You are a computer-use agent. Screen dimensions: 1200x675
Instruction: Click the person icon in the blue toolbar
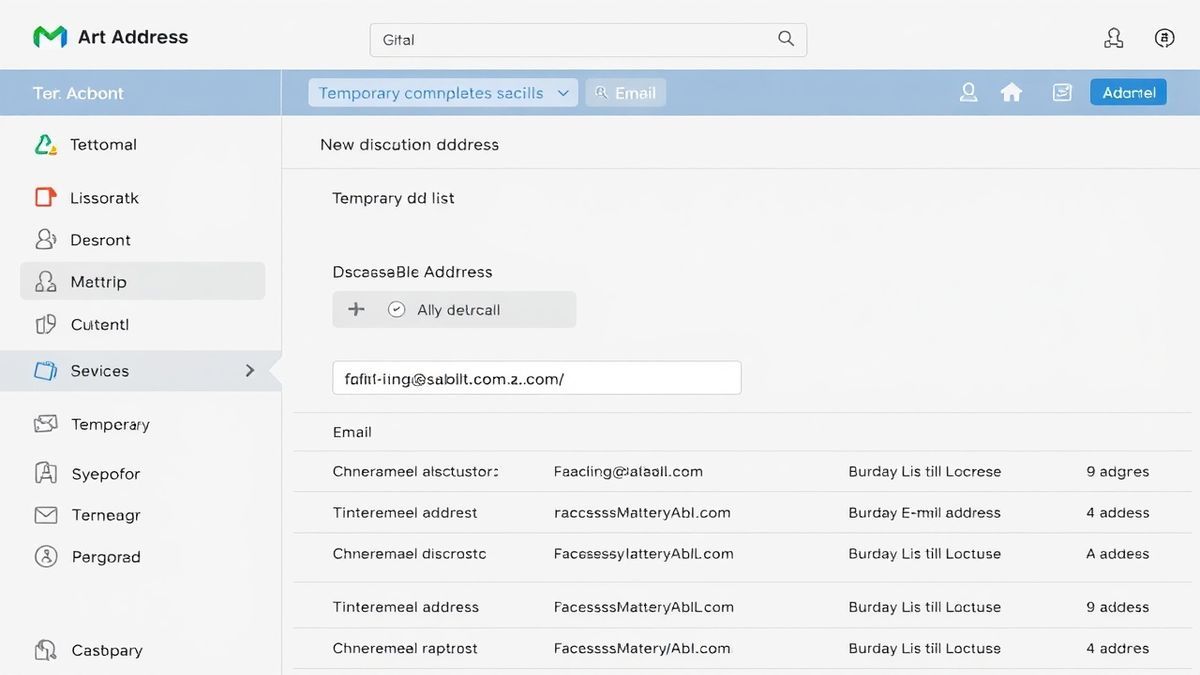click(968, 92)
